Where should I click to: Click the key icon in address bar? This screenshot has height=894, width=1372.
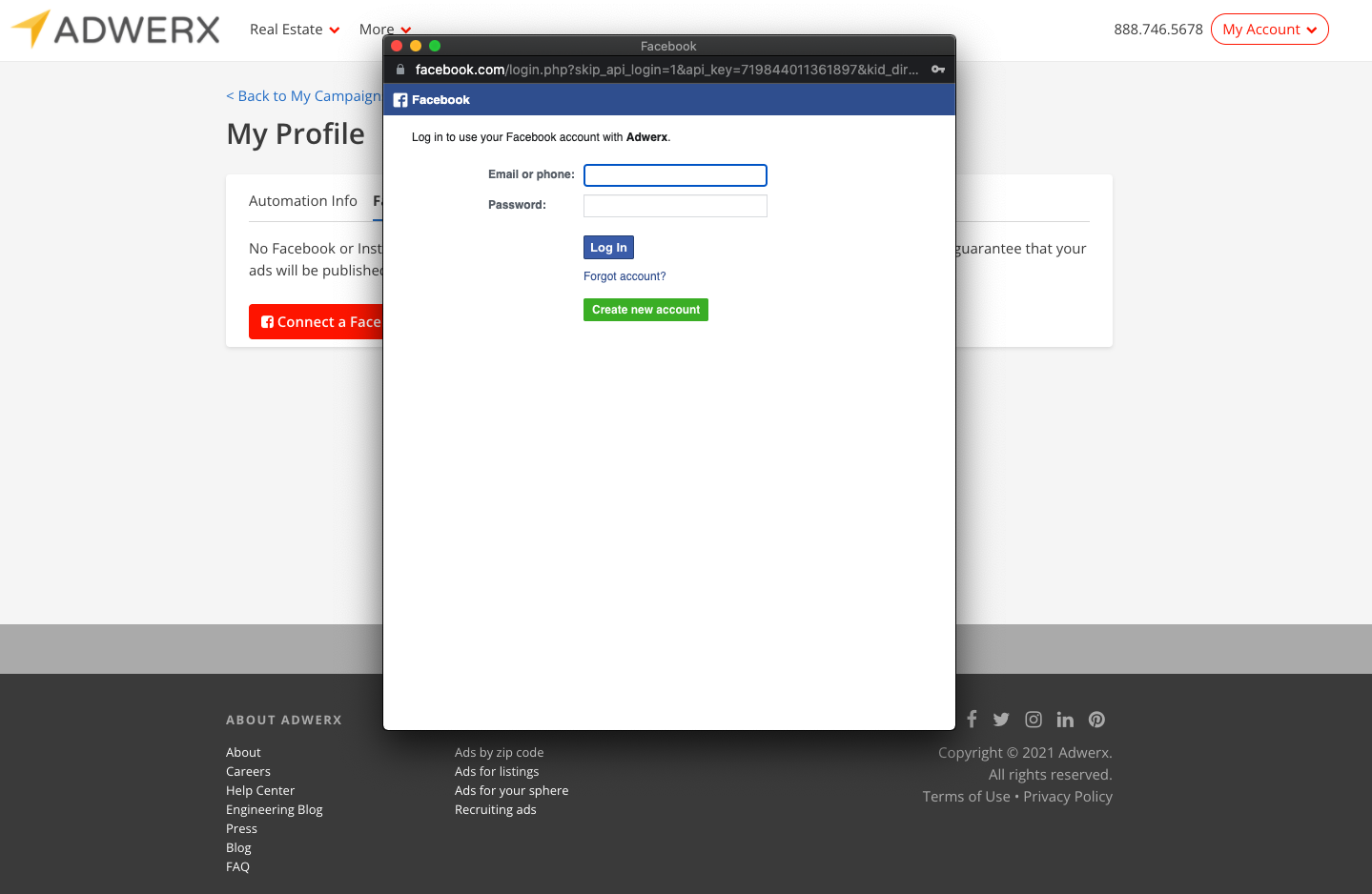tap(938, 70)
